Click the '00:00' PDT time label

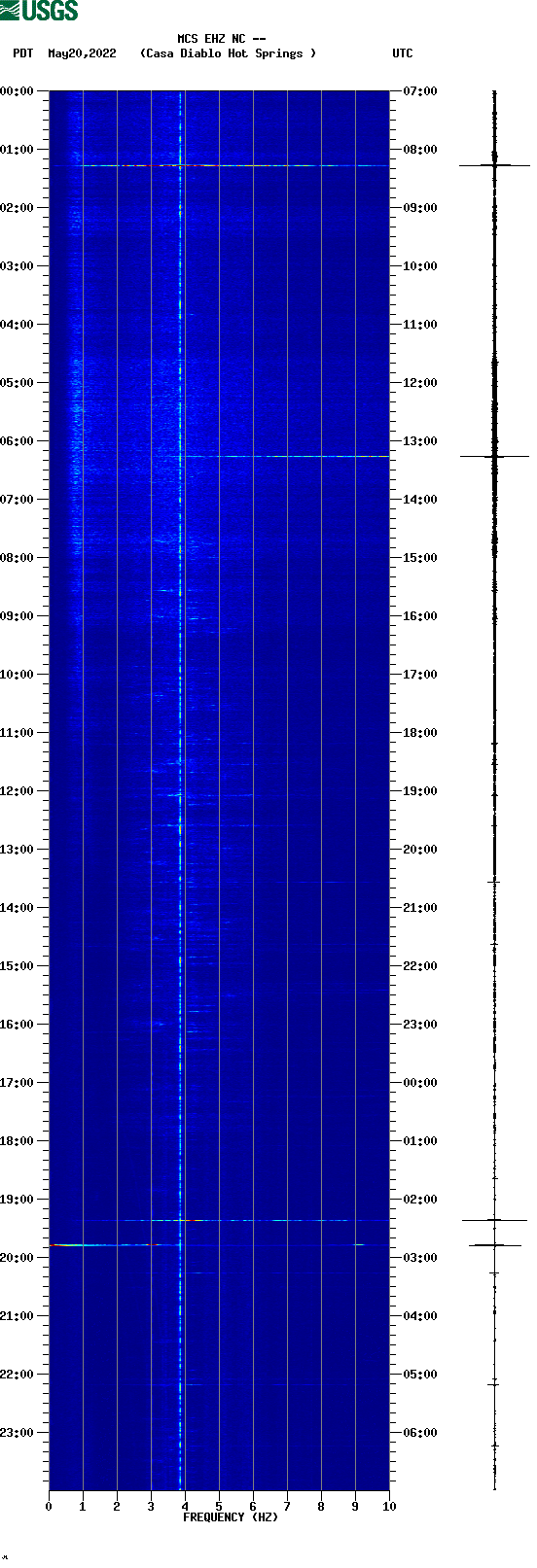click(17, 91)
